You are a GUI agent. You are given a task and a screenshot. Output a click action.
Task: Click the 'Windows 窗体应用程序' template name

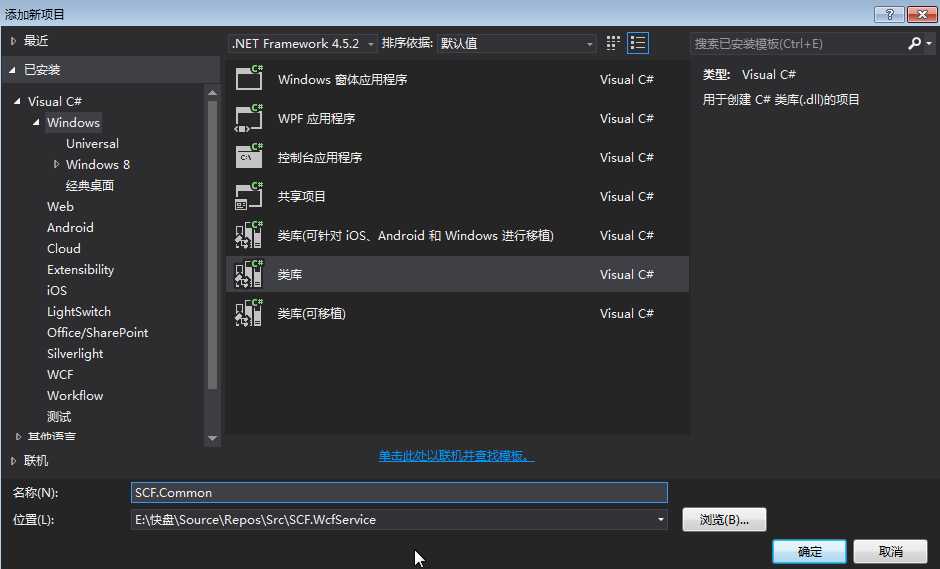coord(342,79)
